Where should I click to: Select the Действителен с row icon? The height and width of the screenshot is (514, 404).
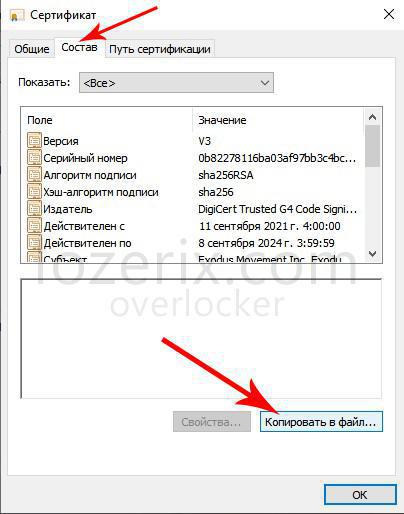(x=34, y=225)
